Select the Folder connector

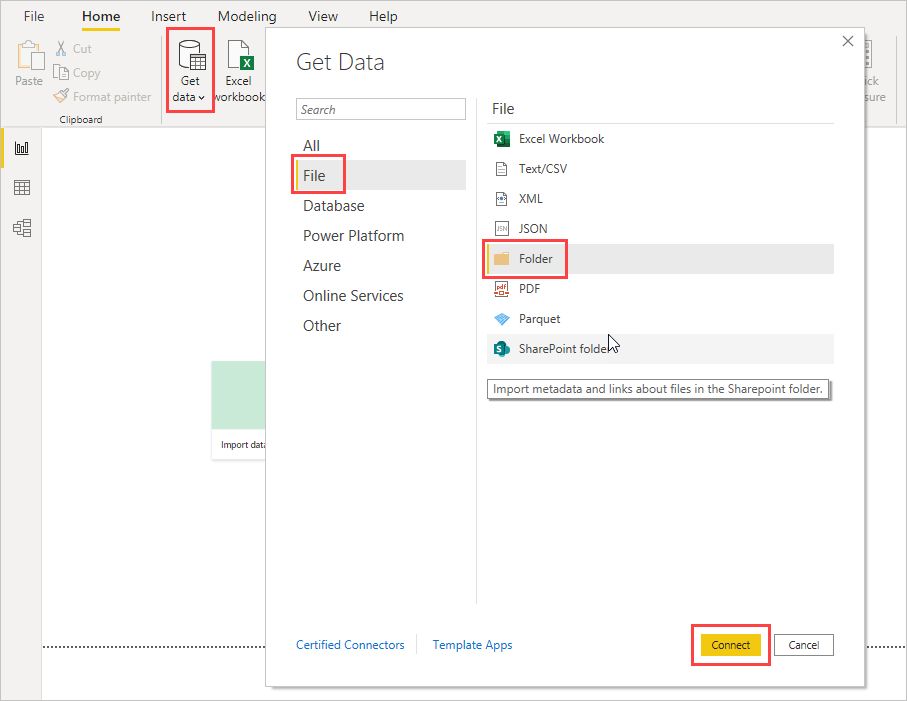(535, 259)
